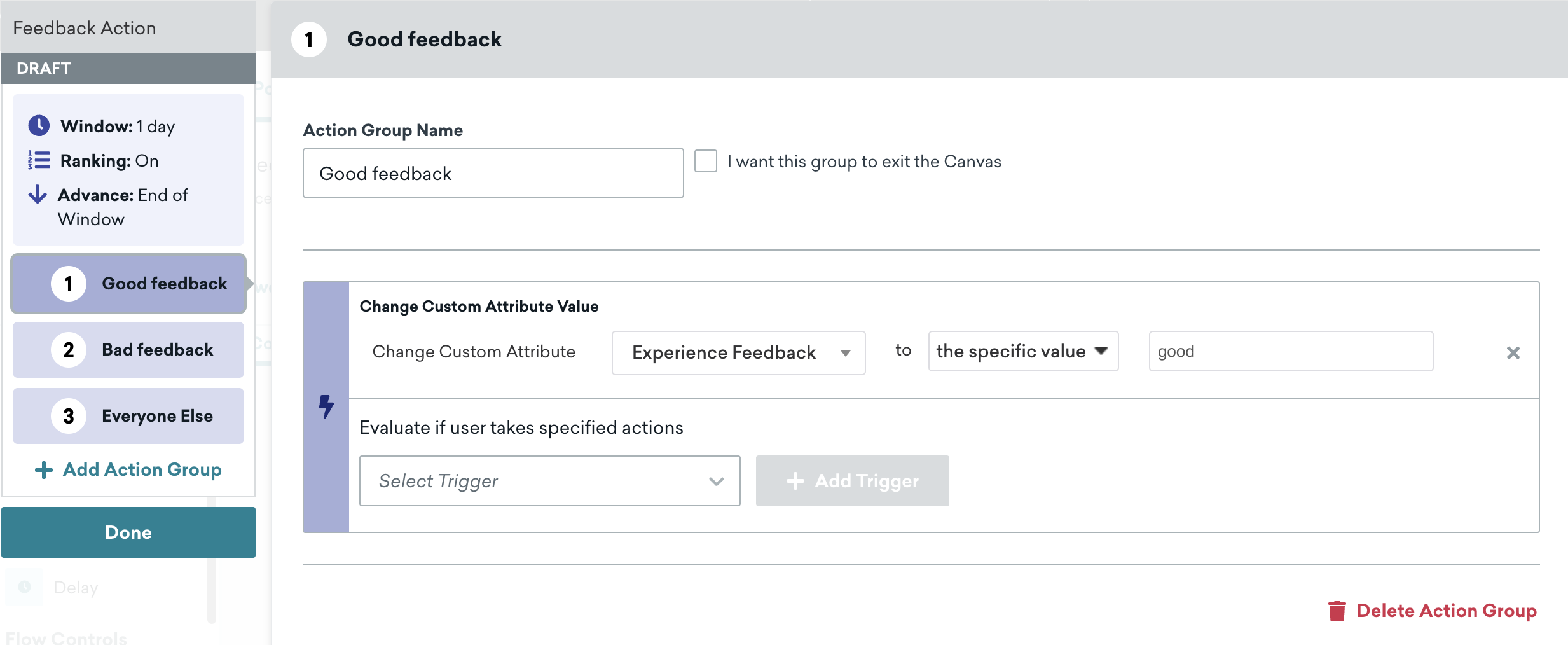Image resolution: width=1568 pixels, height=645 pixels.
Task: Select the Good feedback action group
Action: tap(128, 284)
